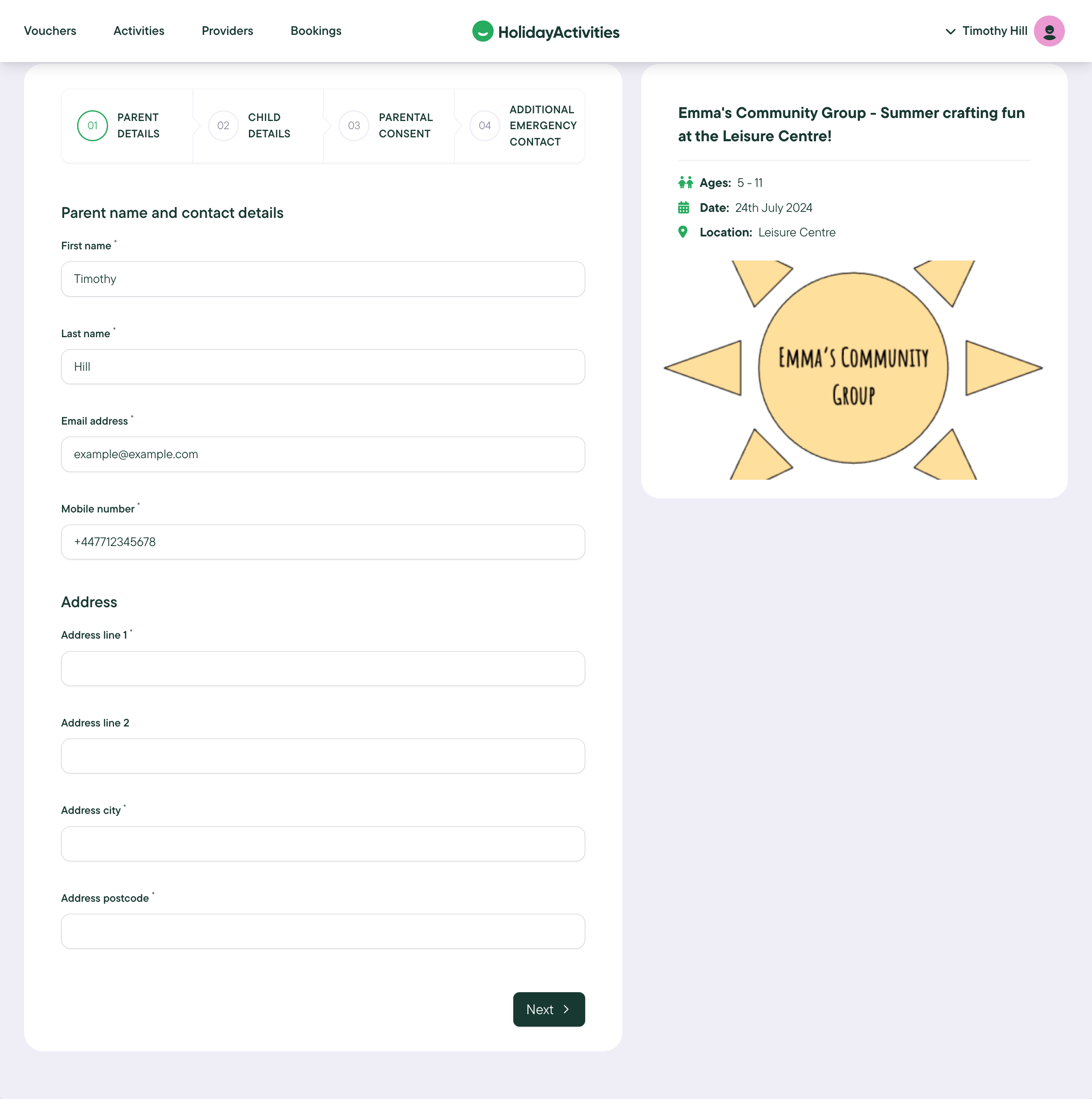Click the Ages children icon
This screenshot has width=1092, height=1099.
[686, 183]
